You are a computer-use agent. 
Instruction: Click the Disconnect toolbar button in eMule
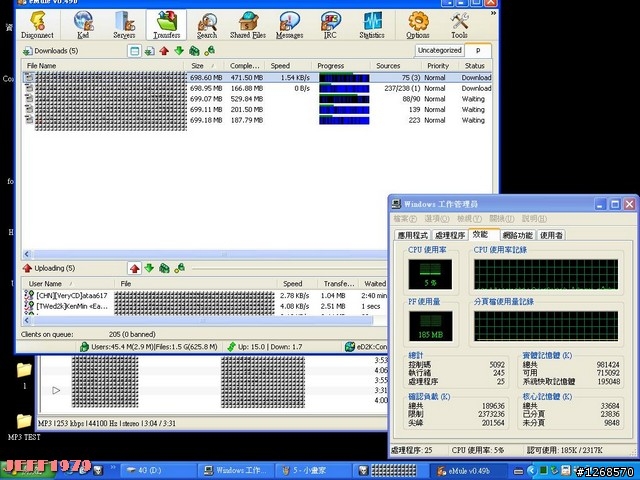(38, 25)
